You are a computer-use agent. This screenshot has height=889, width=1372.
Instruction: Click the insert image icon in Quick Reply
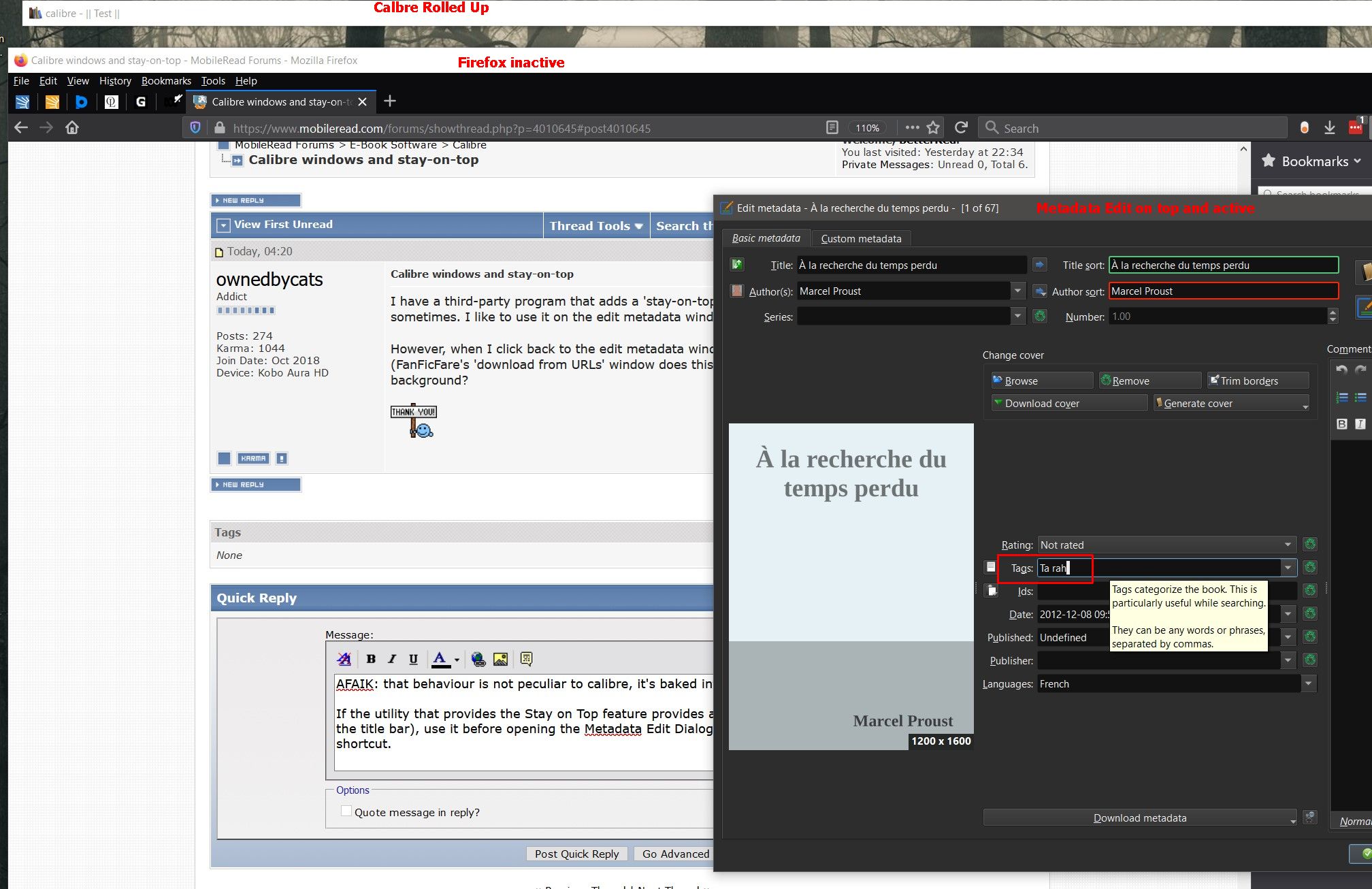tap(500, 659)
